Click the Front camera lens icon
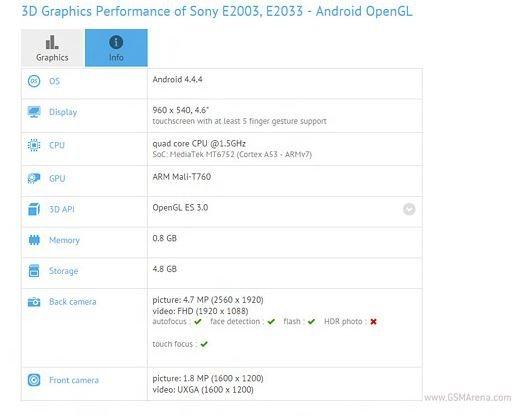Image resolution: width=523 pixels, height=416 pixels. pyautogui.click(x=34, y=380)
